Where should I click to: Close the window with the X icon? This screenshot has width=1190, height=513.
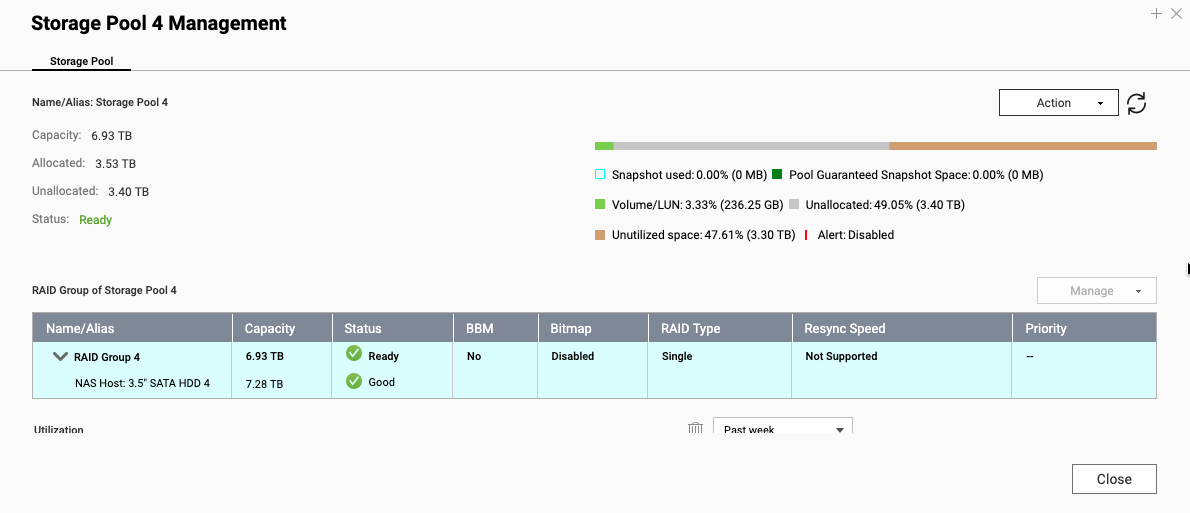[1176, 14]
